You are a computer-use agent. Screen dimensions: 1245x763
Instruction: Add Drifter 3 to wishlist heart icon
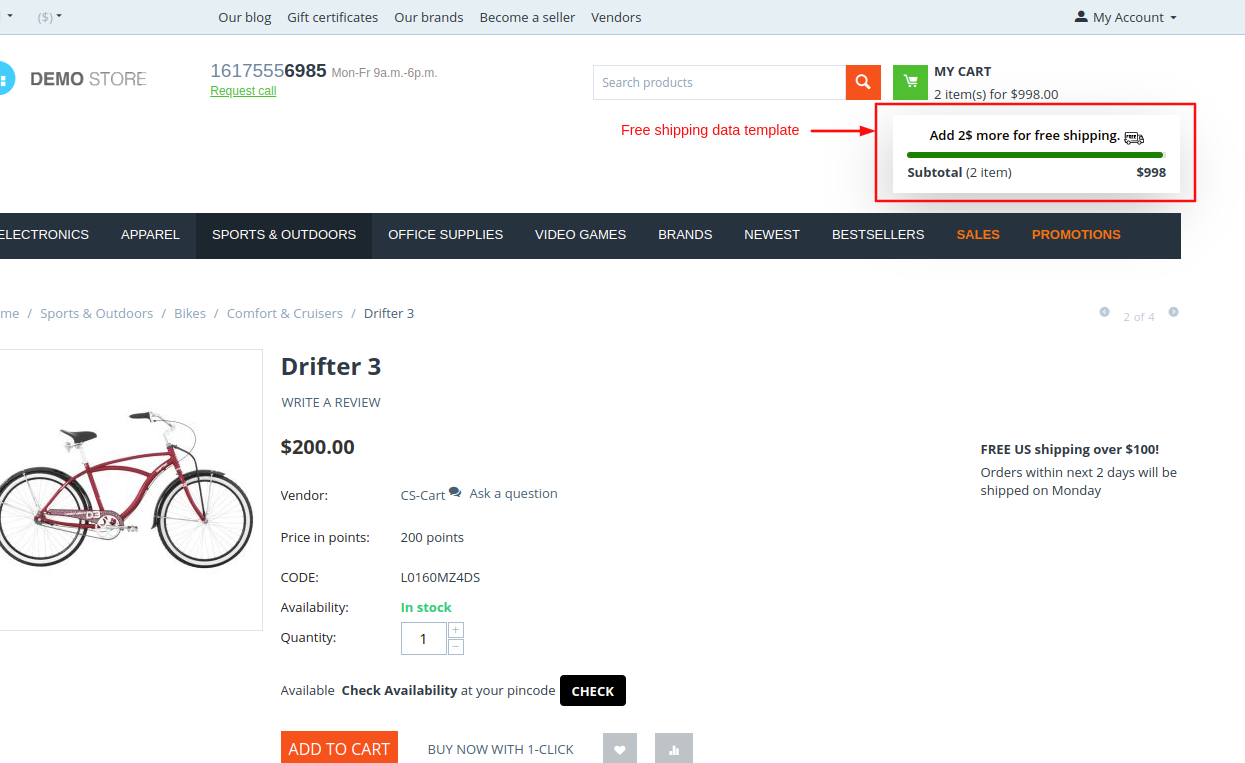click(620, 749)
